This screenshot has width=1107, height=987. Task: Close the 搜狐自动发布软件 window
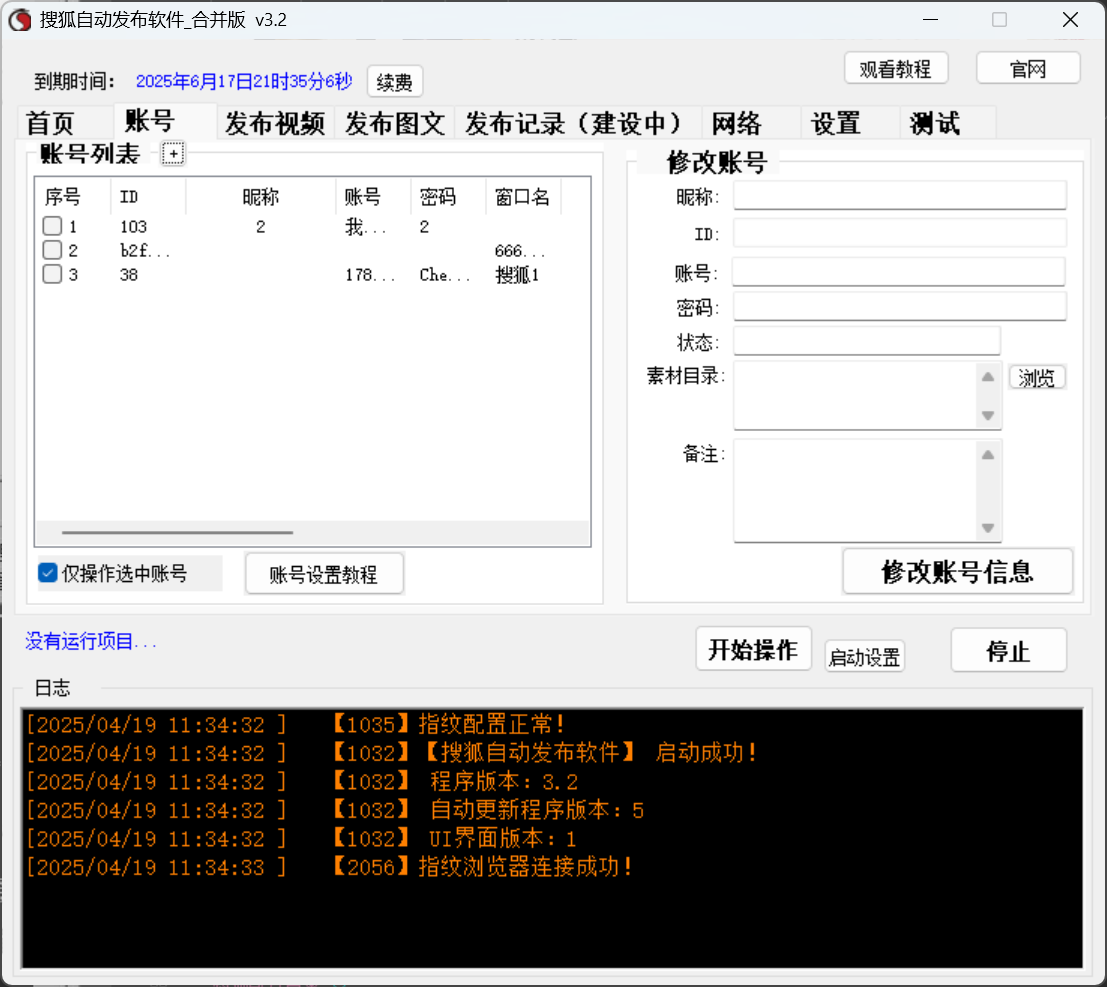1070,20
